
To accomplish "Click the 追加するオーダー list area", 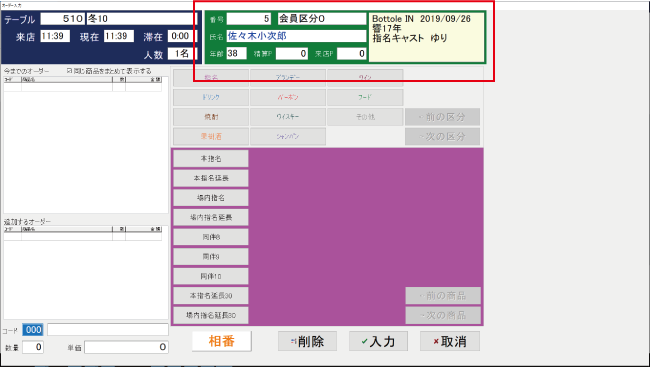I will pos(86,273).
